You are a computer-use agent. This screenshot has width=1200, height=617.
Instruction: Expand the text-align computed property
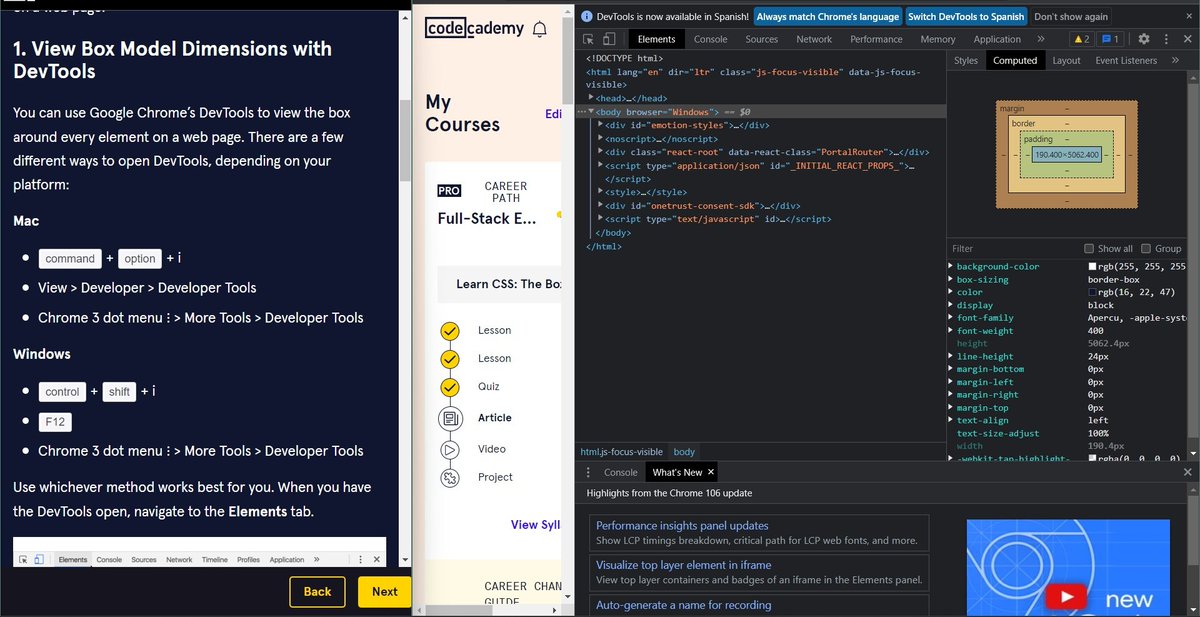point(950,421)
